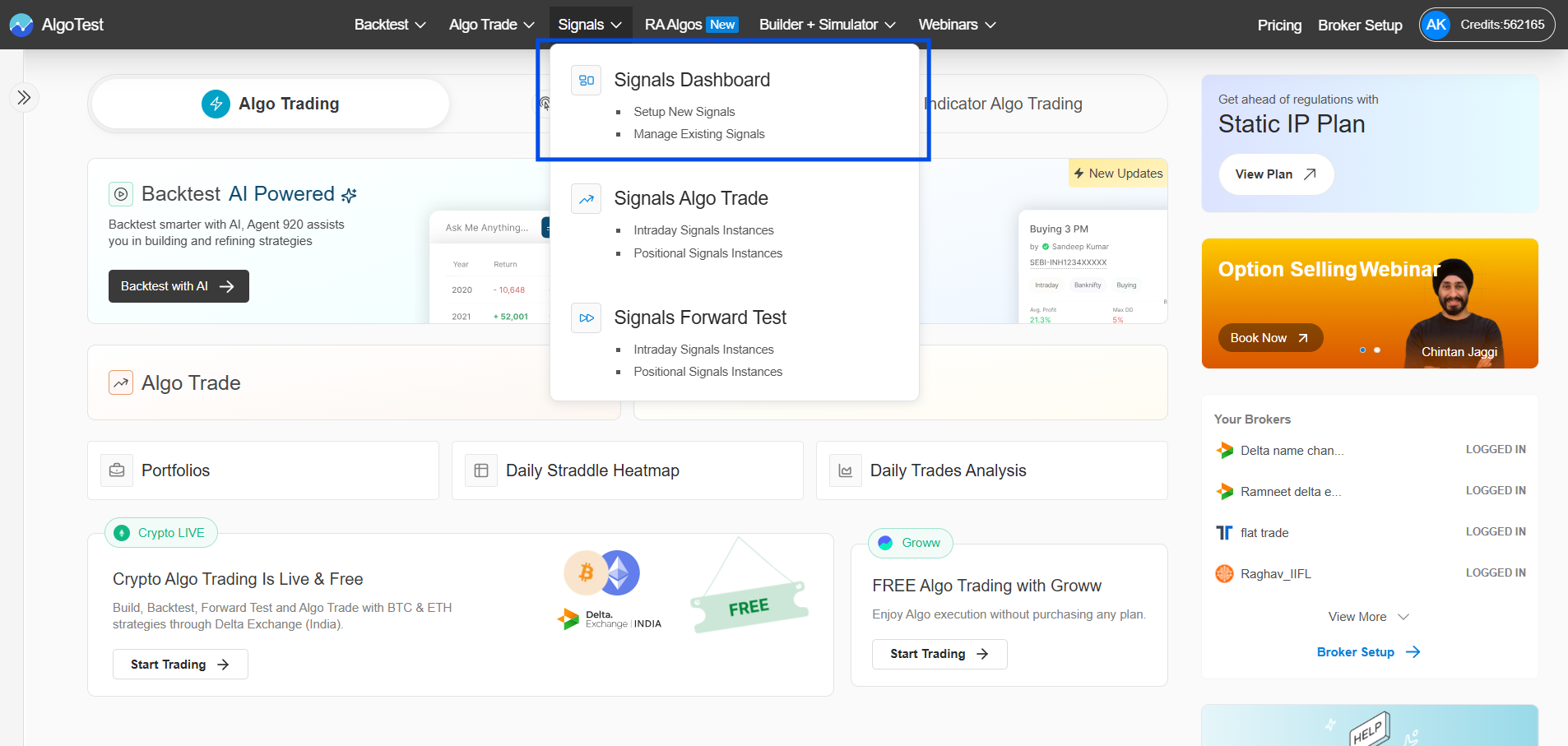1568x746 pixels.
Task: Click the Signals Algo Trade icon
Action: coord(586,199)
